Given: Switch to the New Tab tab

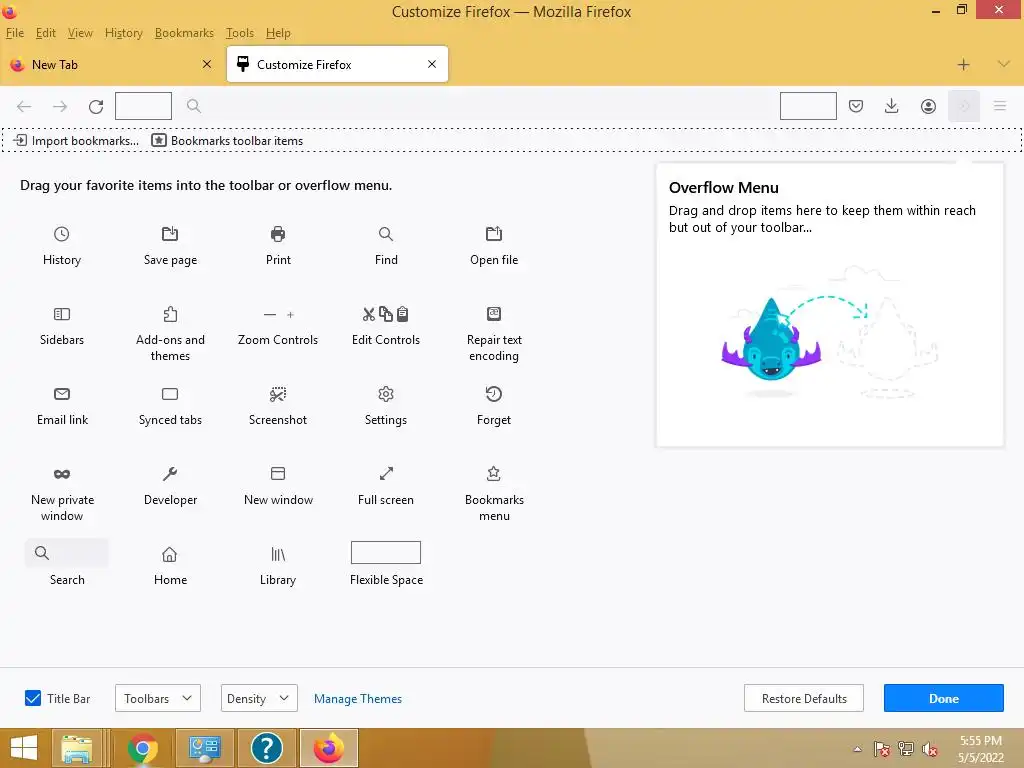Looking at the screenshot, I should coord(111,64).
